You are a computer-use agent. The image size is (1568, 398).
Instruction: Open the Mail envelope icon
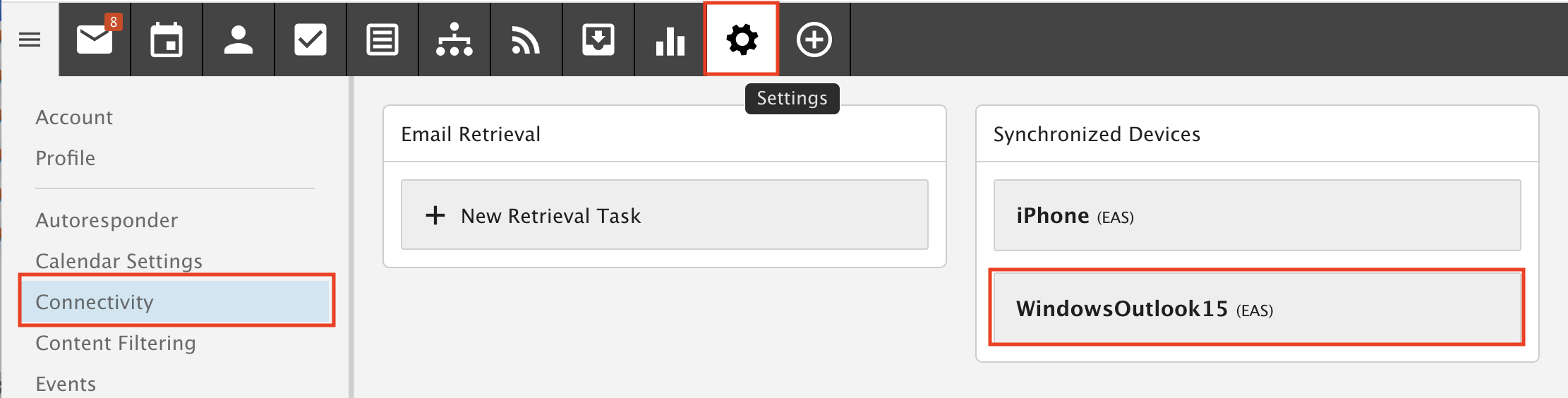tap(95, 40)
